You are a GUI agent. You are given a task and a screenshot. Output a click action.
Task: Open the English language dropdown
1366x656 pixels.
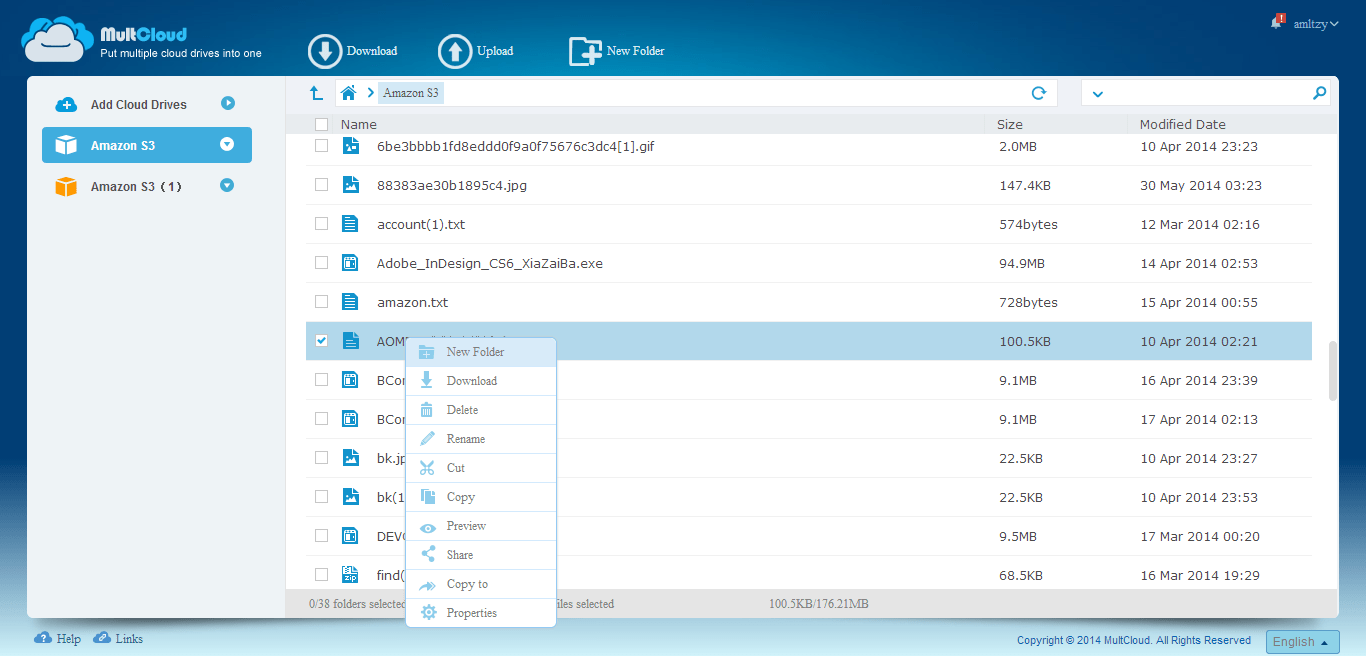(1301, 641)
